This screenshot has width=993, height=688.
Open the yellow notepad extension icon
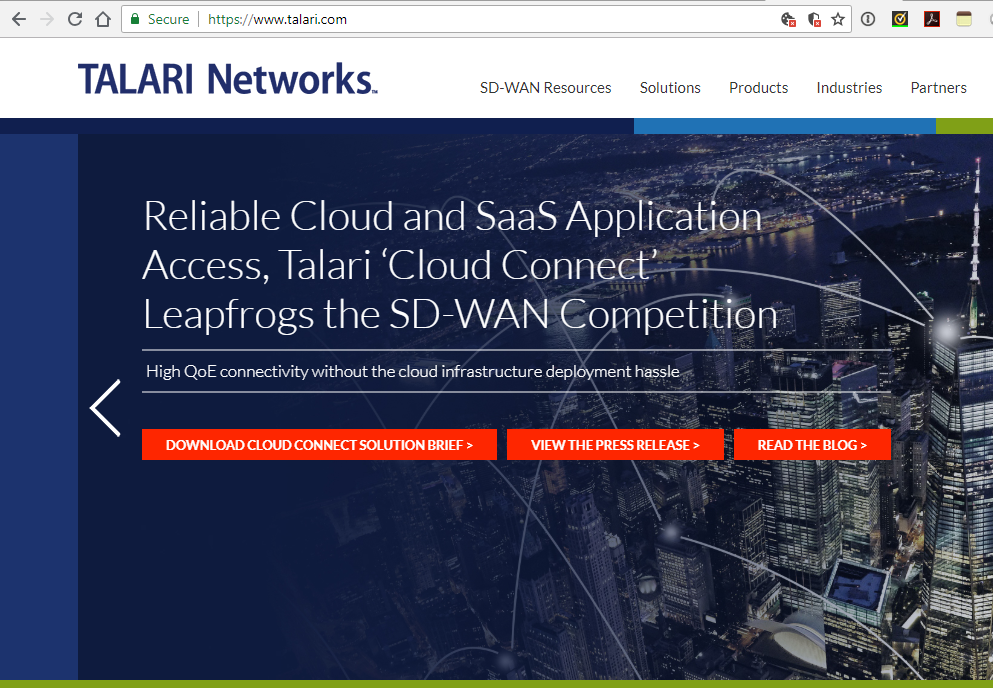click(x=963, y=19)
